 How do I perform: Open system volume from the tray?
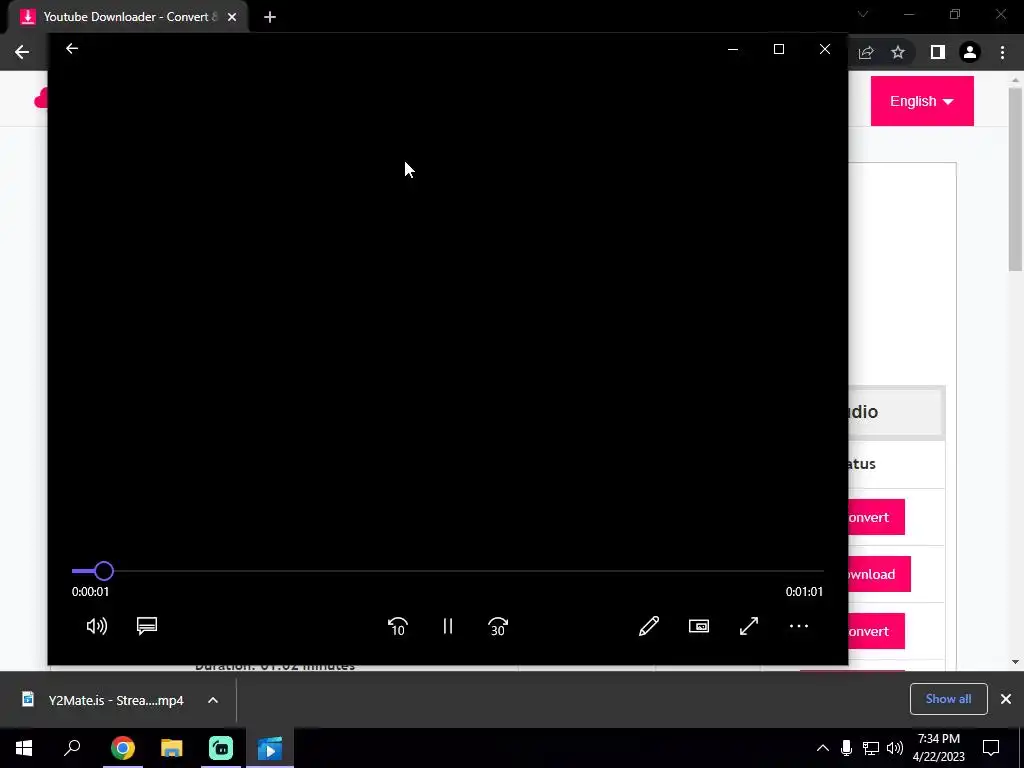click(x=895, y=748)
